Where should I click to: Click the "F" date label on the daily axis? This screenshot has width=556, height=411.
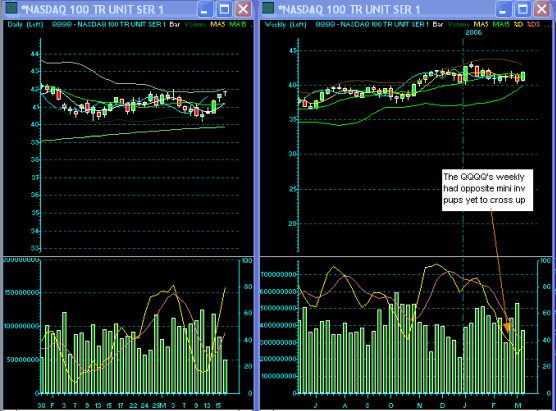pyautogui.click(x=52, y=405)
